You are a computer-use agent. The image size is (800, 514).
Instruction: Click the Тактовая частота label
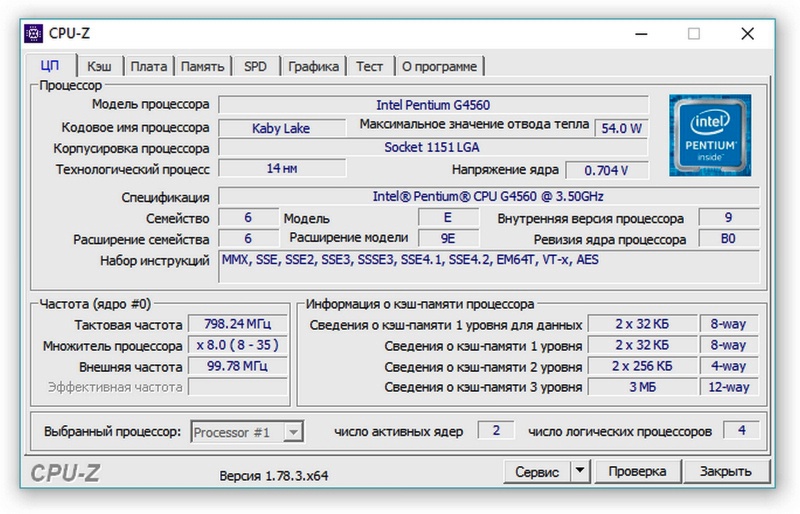click(128, 325)
